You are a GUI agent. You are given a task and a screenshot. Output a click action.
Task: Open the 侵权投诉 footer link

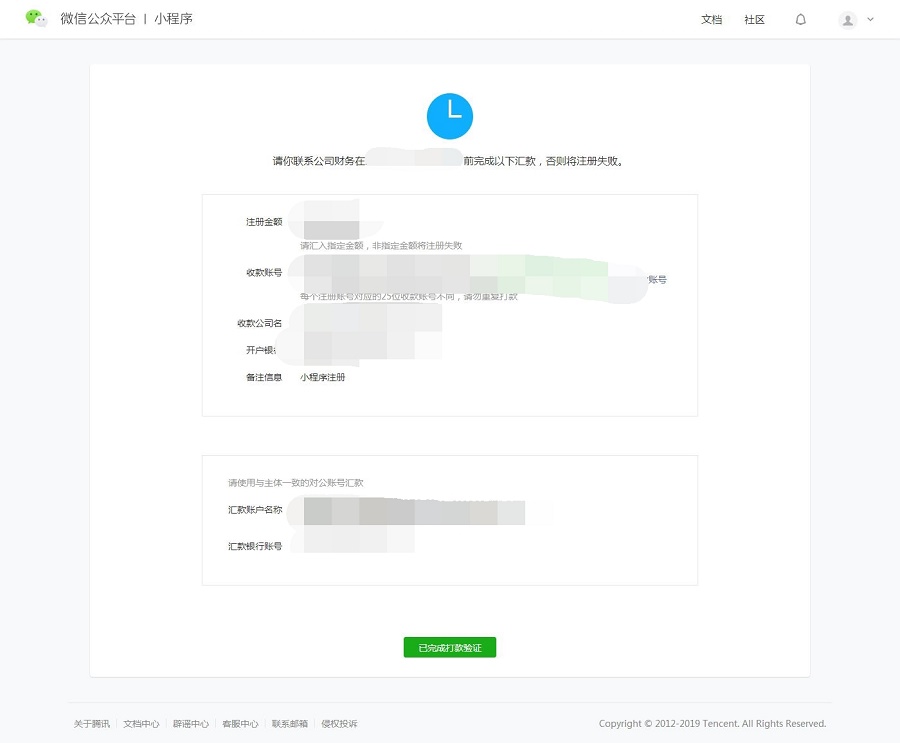339,724
